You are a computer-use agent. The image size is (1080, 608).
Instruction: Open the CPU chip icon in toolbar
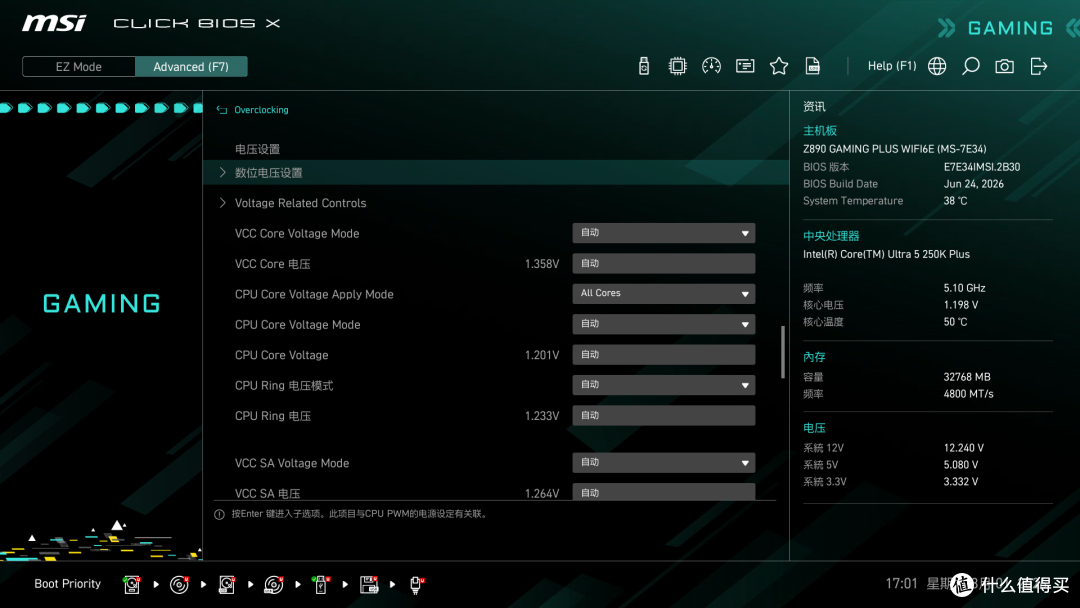678,66
